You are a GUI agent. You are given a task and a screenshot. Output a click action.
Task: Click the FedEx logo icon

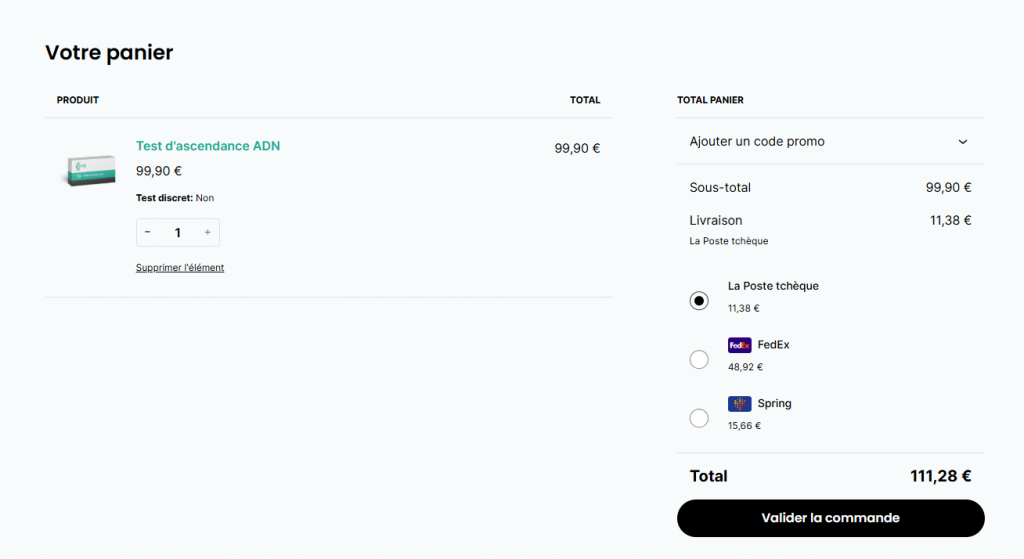pos(739,345)
